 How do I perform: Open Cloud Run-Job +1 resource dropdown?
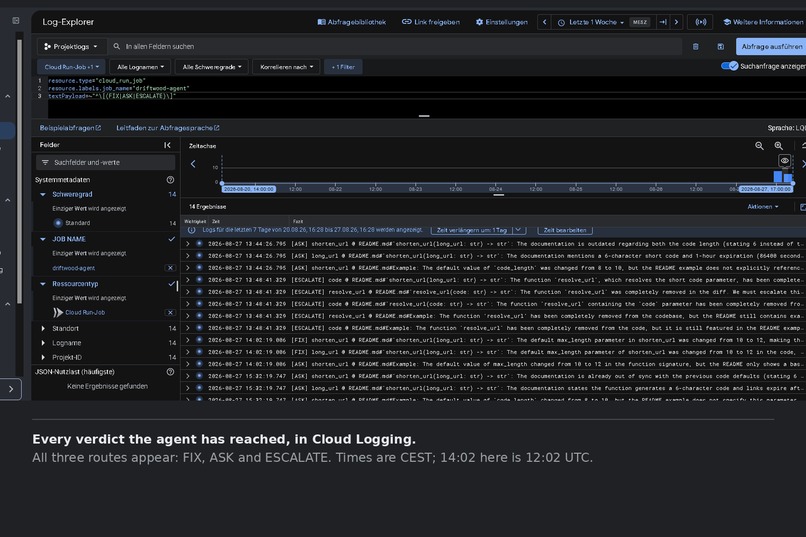pyautogui.click(x=71, y=67)
